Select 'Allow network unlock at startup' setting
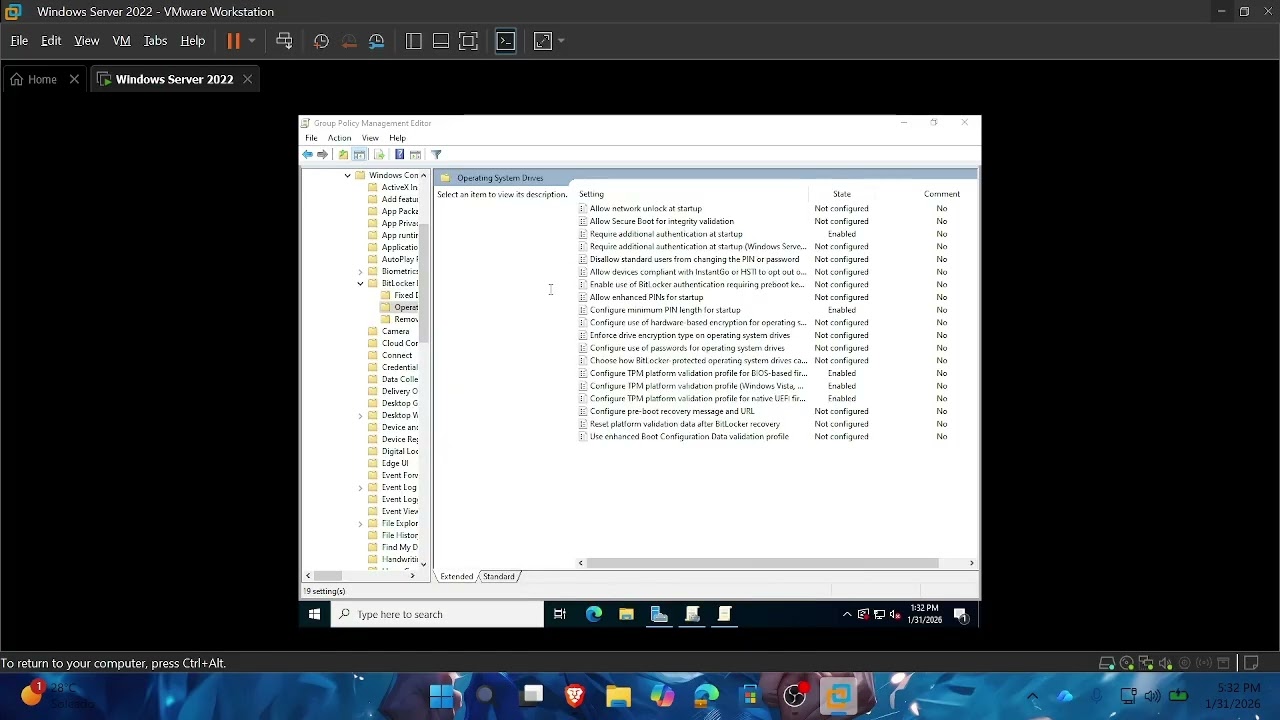This screenshot has height=720, width=1280. coord(646,209)
